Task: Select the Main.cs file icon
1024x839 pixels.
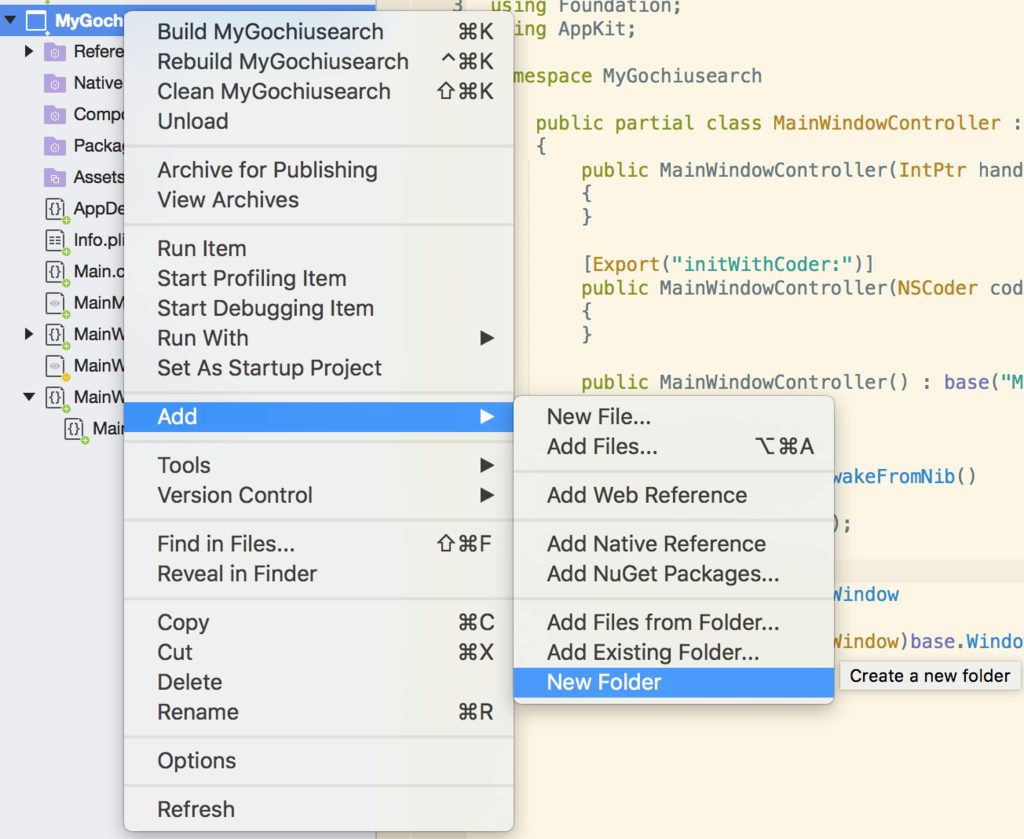Action: pyautogui.click(x=55, y=271)
